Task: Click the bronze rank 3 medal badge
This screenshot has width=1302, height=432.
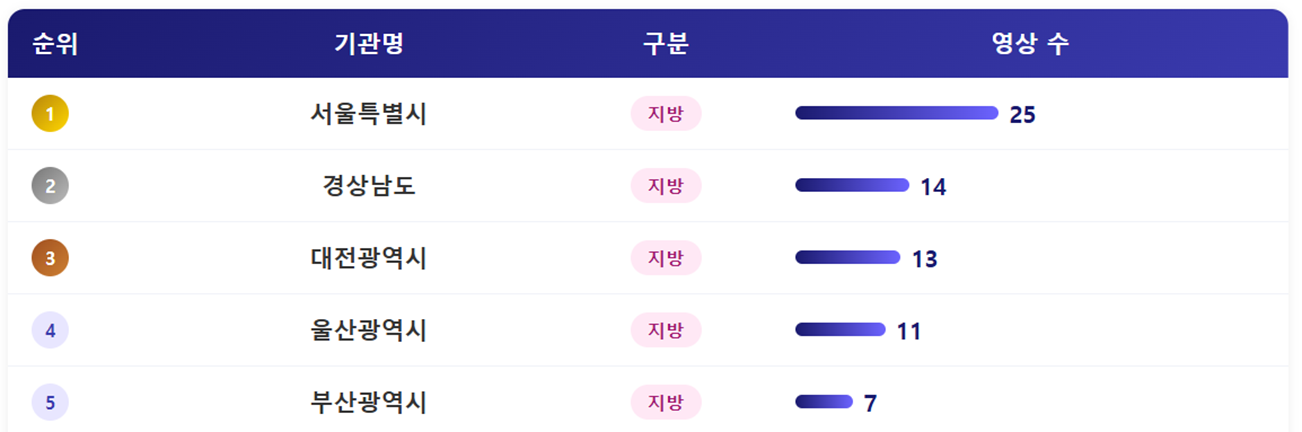Action: [x=50, y=258]
